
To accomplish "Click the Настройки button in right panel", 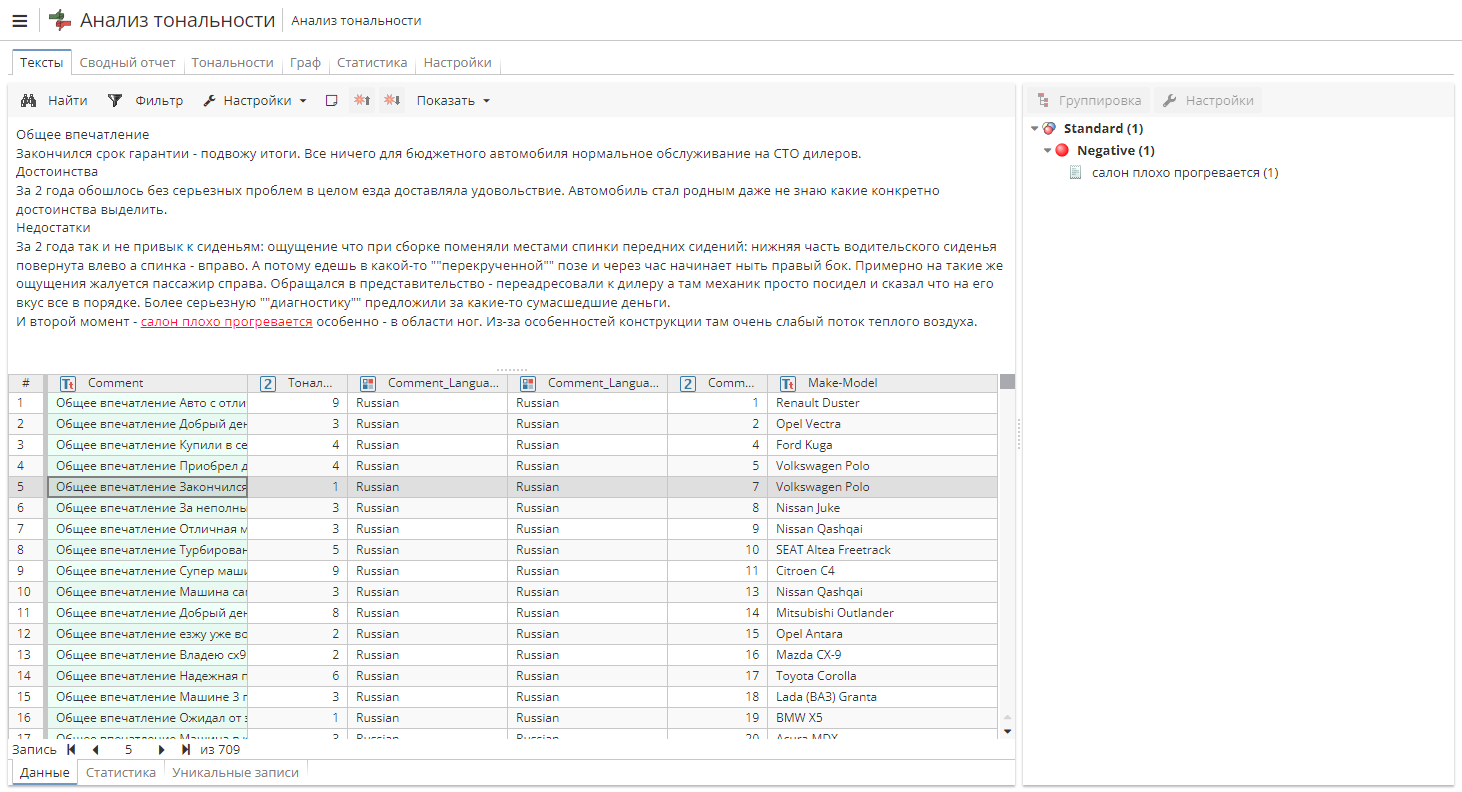I will 1208,101.
